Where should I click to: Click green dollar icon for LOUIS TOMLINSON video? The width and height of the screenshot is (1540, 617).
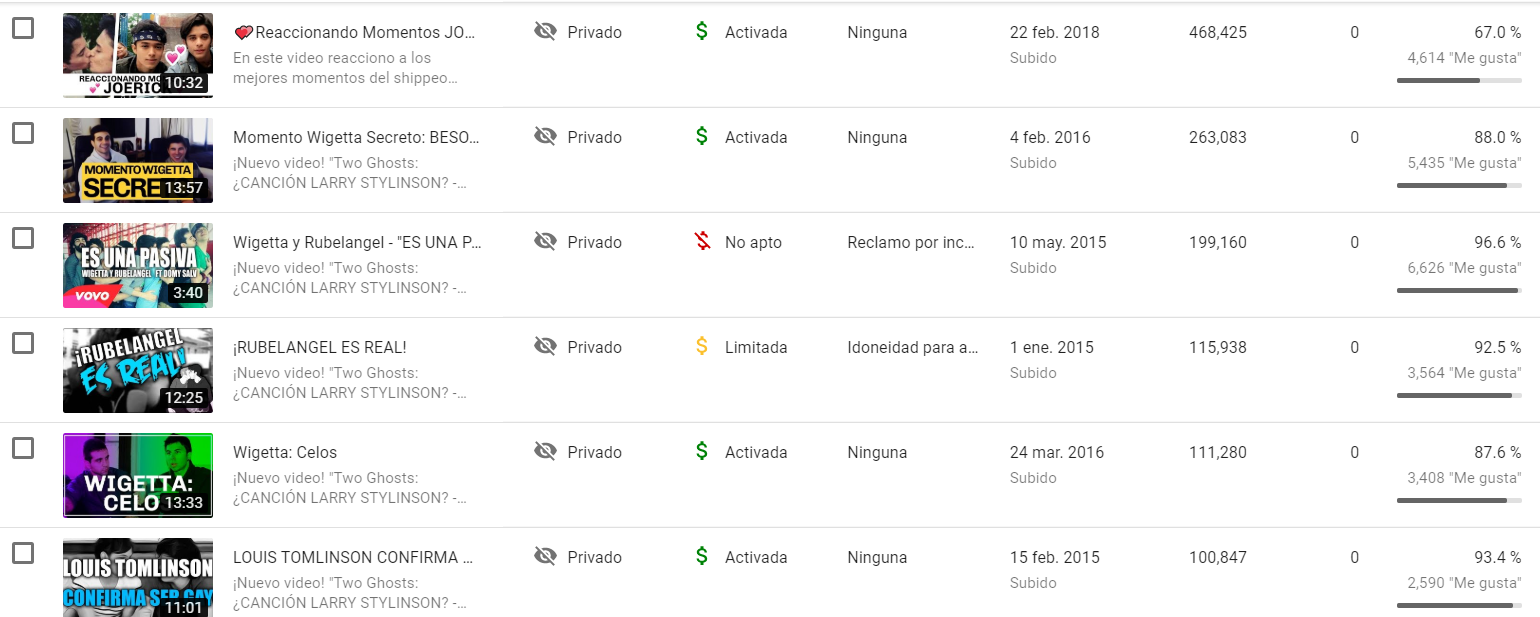pos(702,557)
